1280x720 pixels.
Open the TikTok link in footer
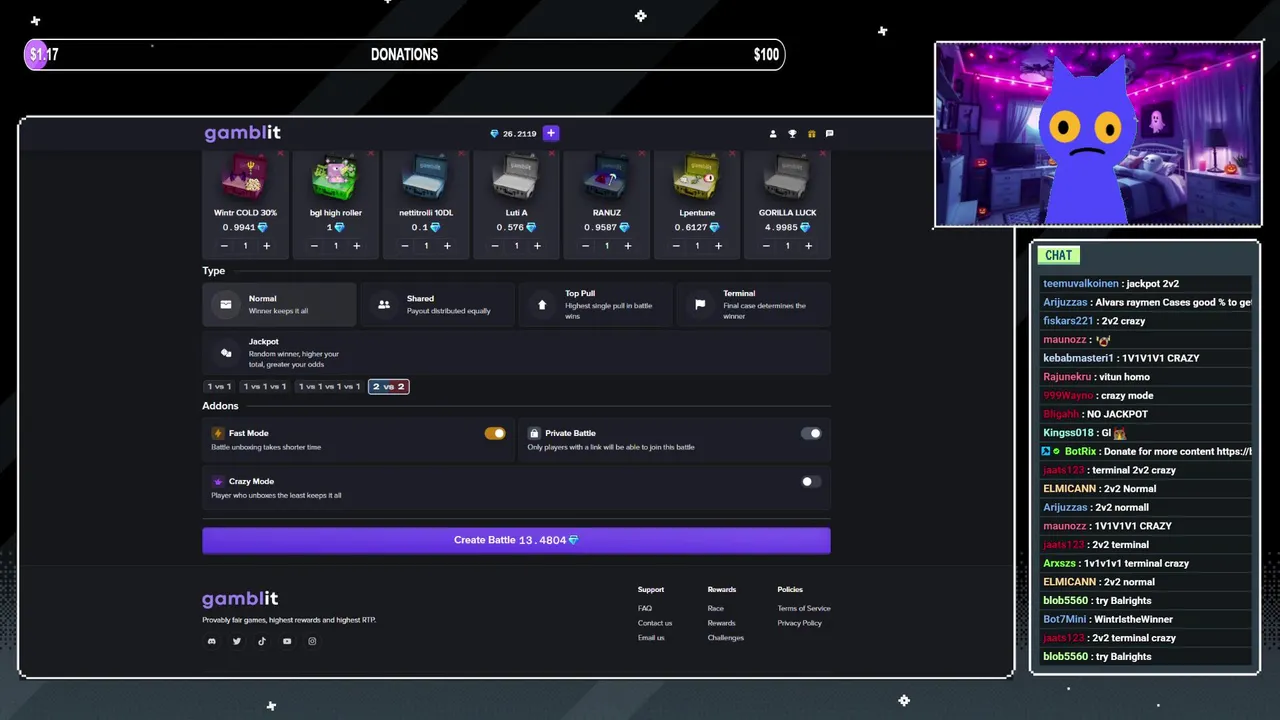click(262, 641)
